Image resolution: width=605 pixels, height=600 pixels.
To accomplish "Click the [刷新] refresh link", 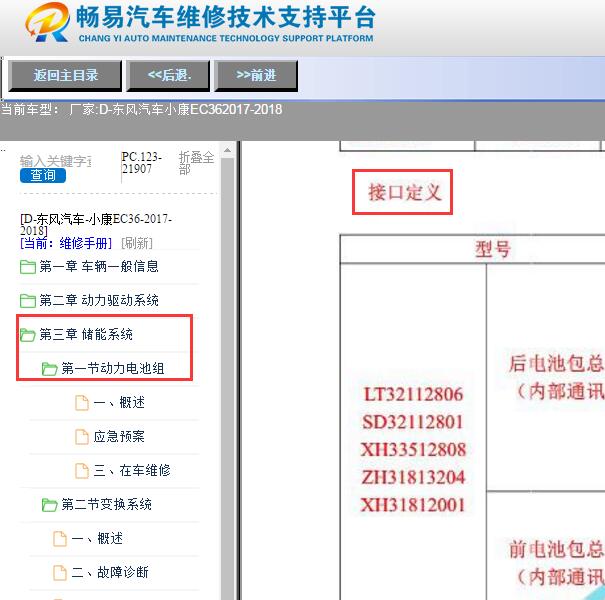I will point(137,243).
